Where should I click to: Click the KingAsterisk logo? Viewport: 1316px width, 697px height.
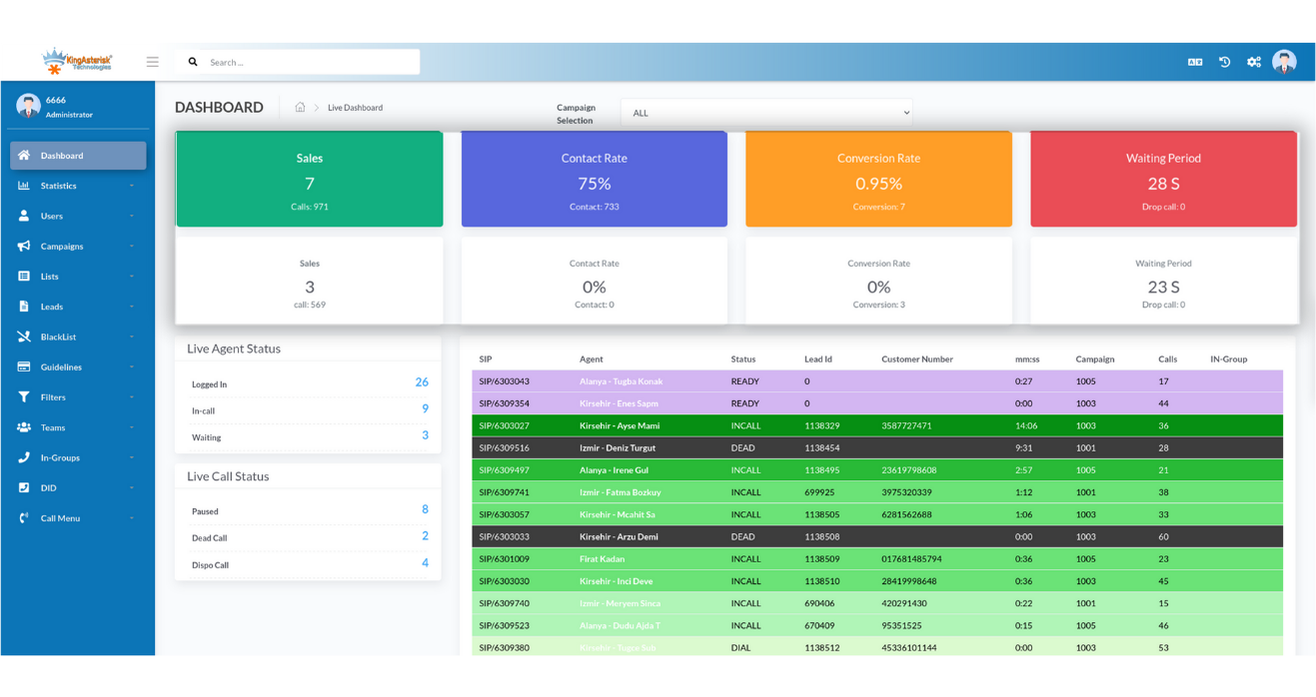click(77, 62)
